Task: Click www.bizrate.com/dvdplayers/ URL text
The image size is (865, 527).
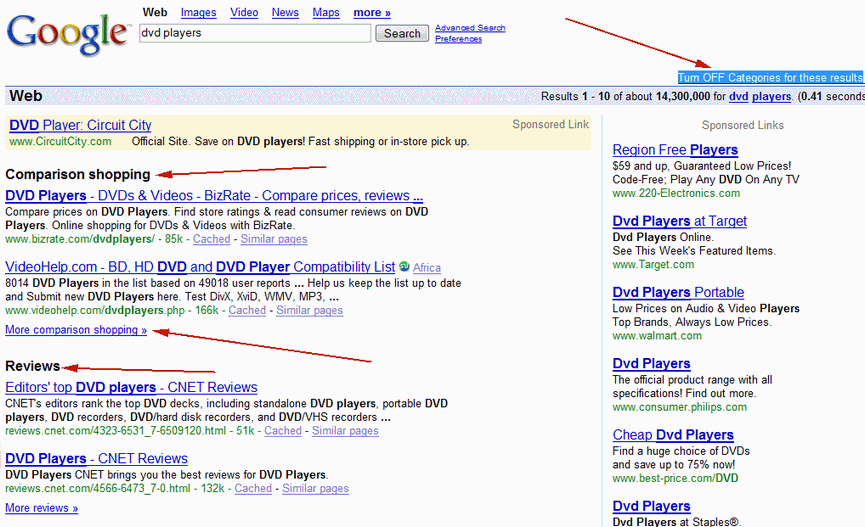Action: tap(80, 239)
